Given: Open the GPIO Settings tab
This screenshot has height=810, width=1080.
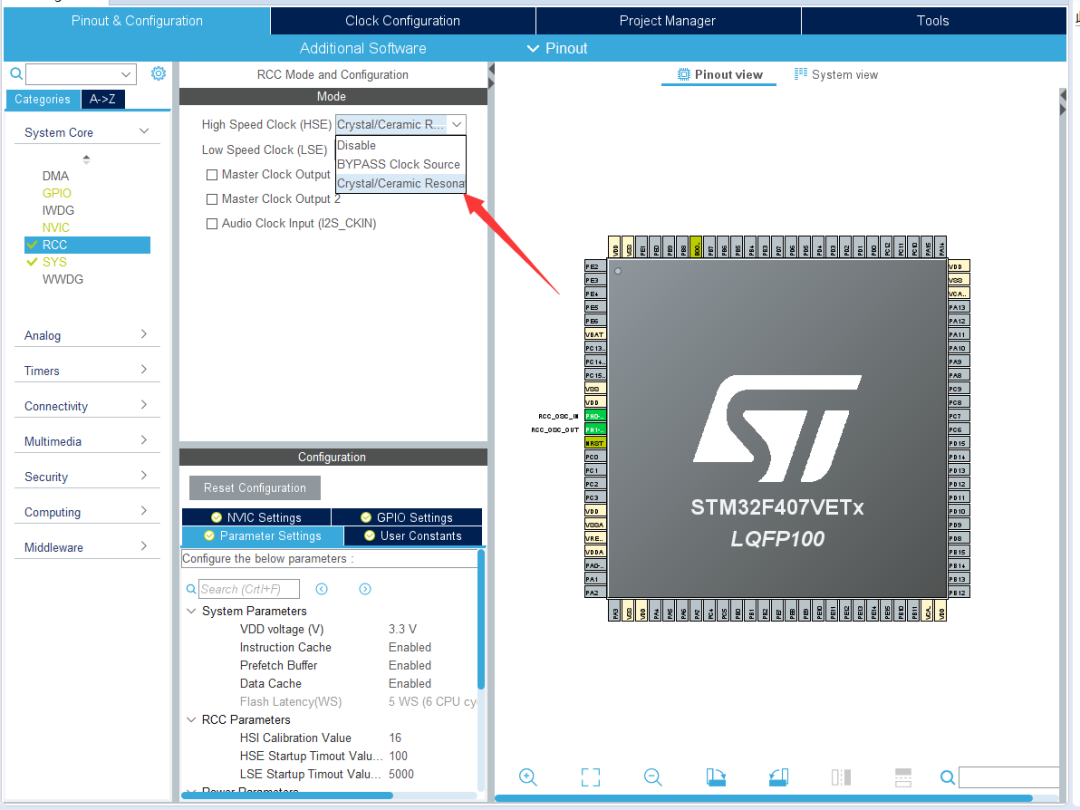Looking at the screenshot, I should point(406,517).
